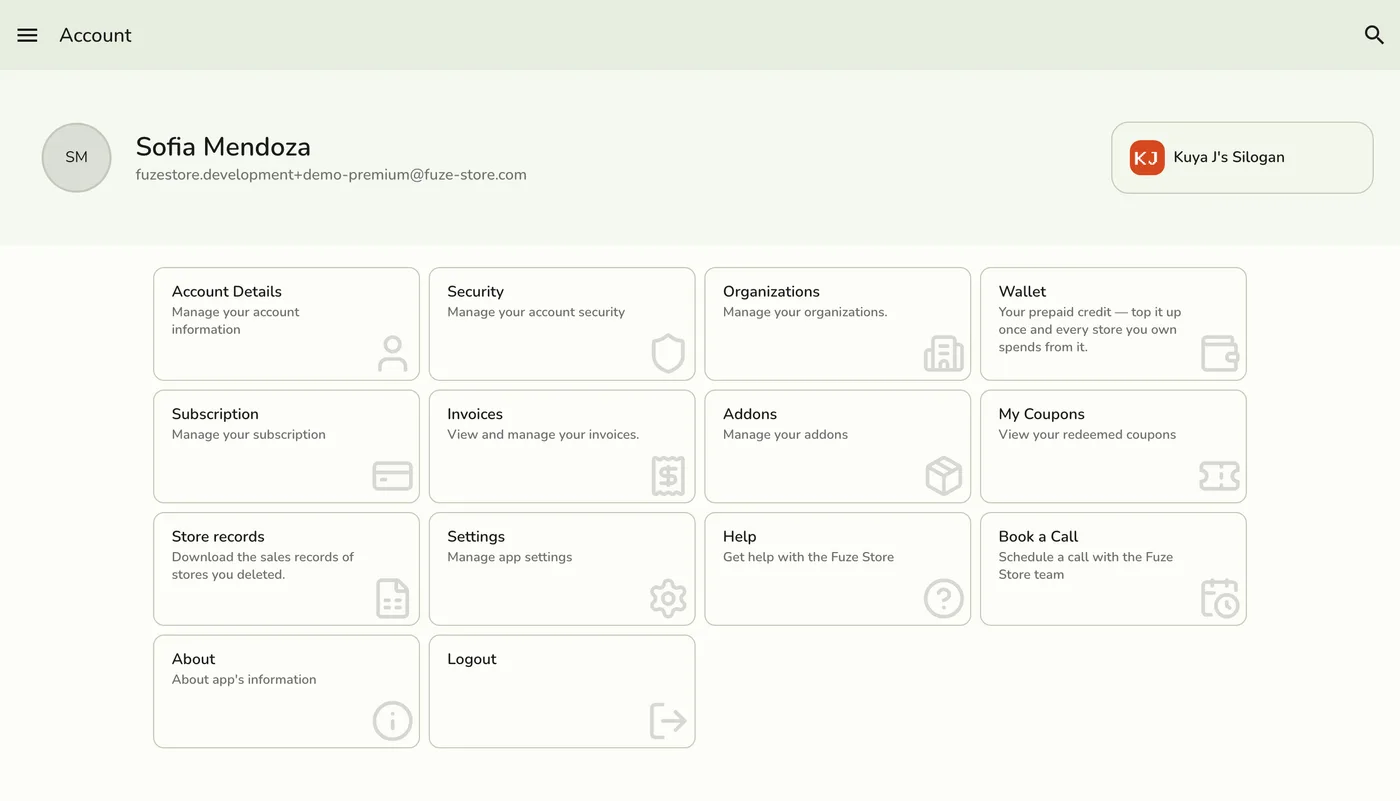
Task: Click 'View and manage your invoices.' text
Action: click(543, 435)
